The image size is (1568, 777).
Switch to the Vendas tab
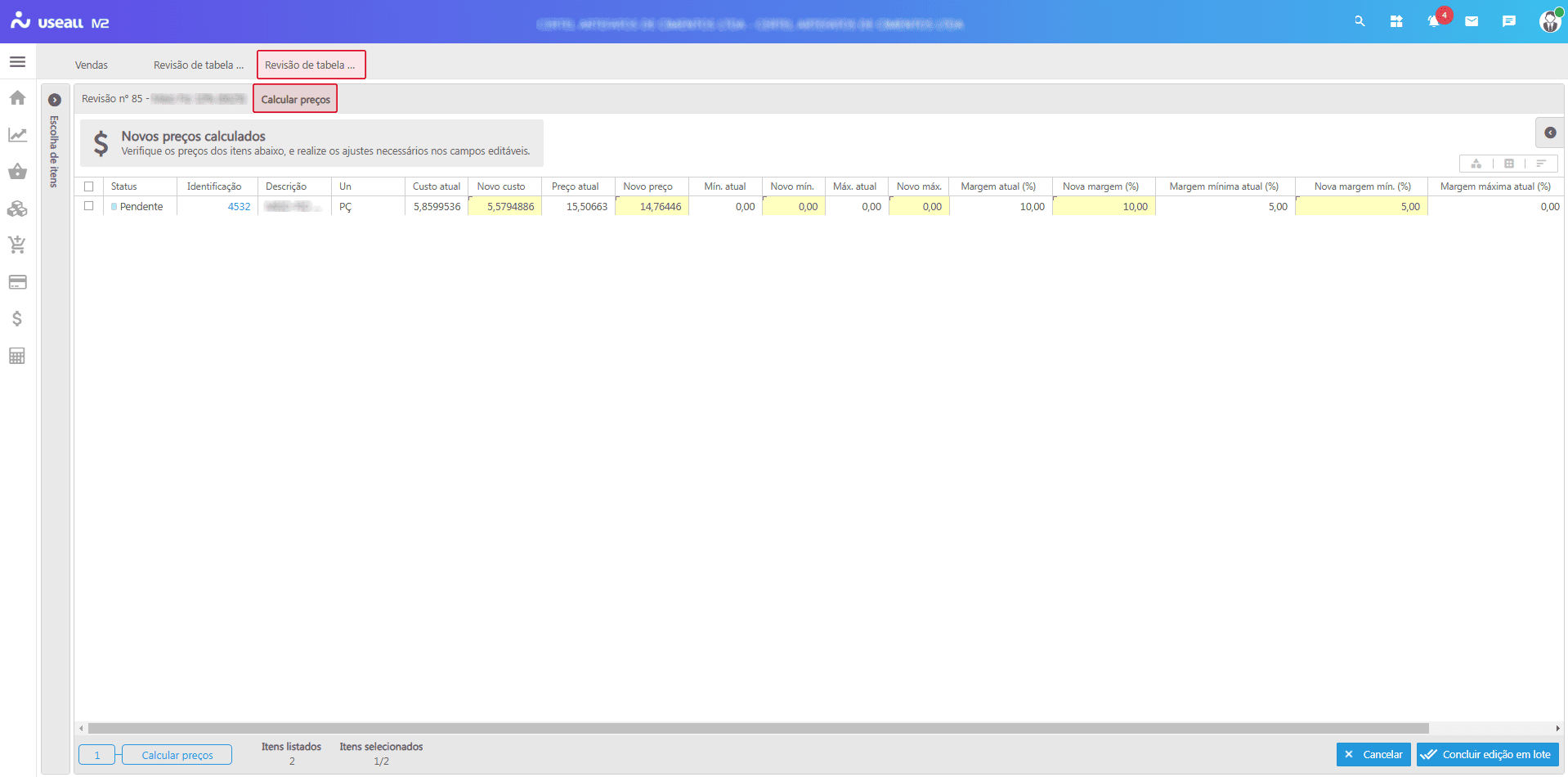tap(92, 65)
